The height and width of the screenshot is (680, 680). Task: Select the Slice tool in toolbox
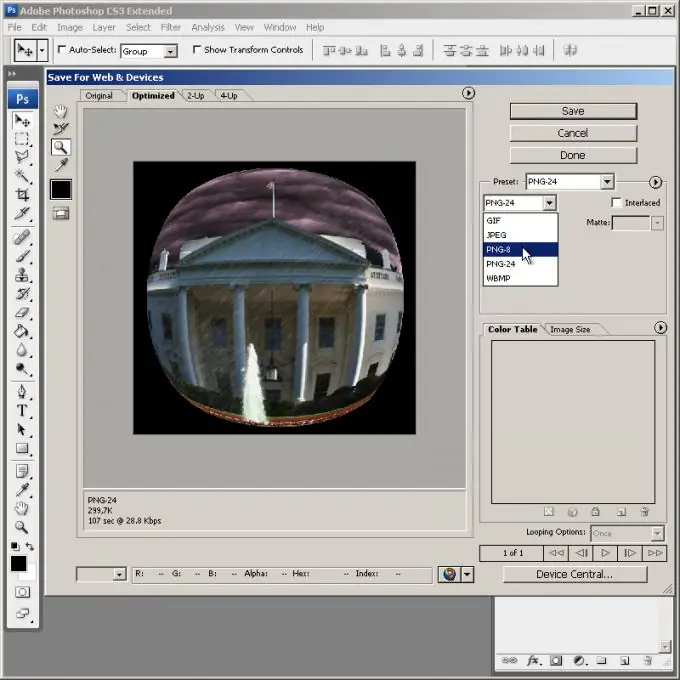22,213
